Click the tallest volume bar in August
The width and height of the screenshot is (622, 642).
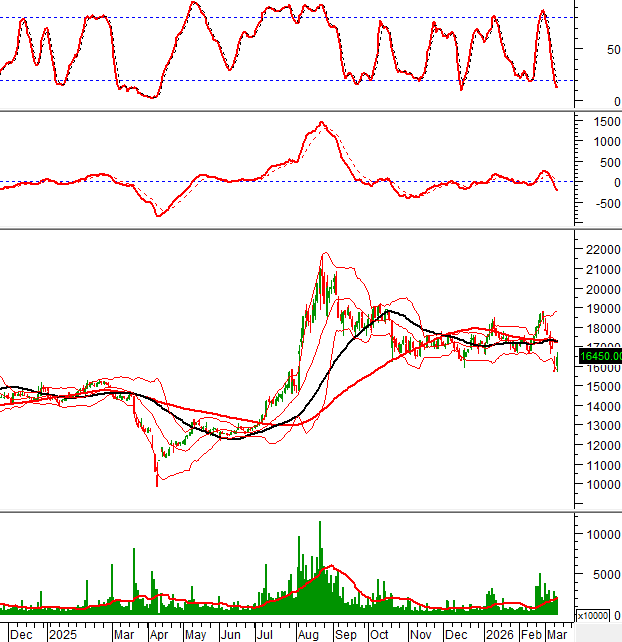pos(320,540)
